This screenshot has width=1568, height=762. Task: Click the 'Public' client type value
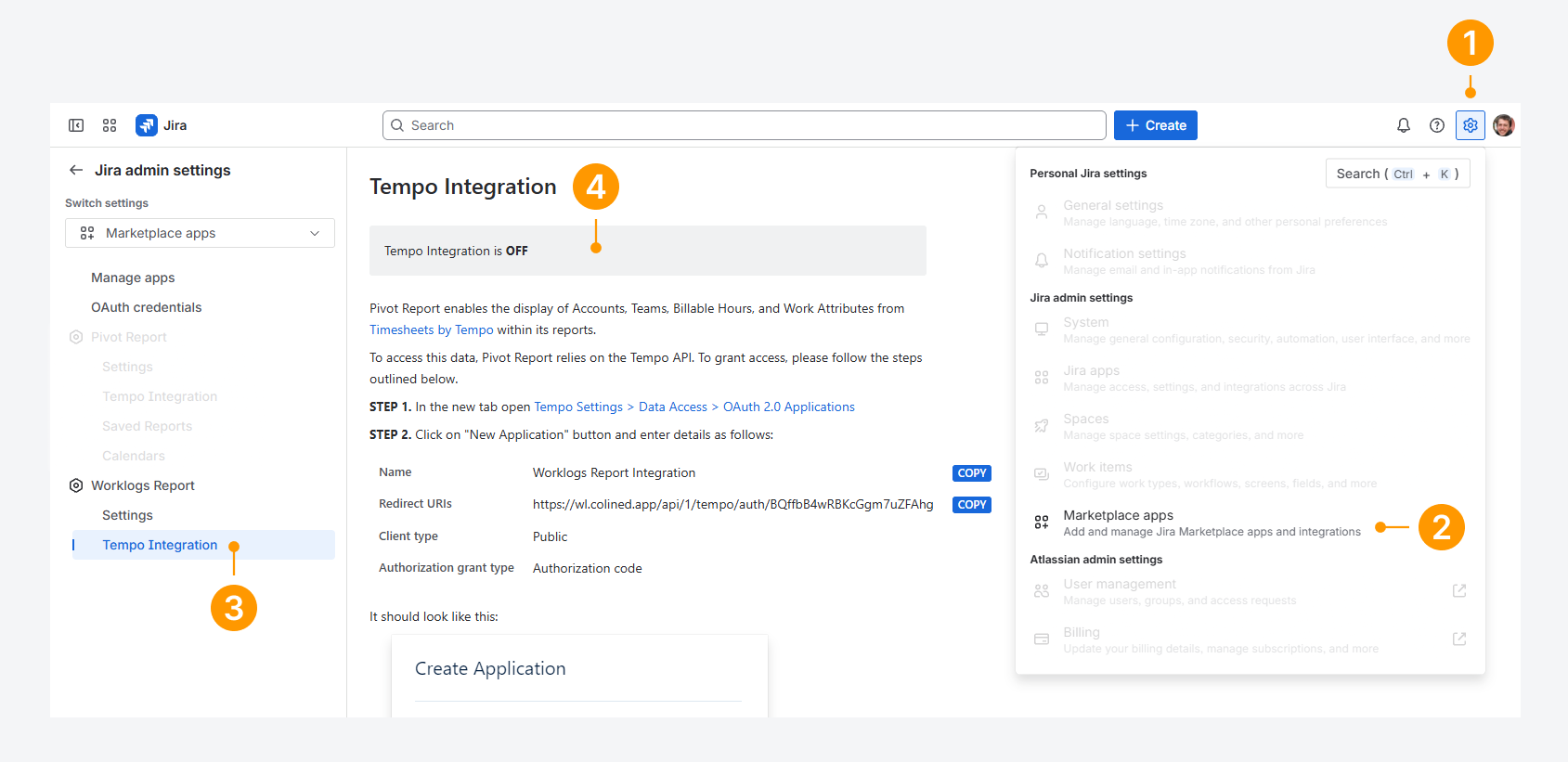[x=551, y=536]
